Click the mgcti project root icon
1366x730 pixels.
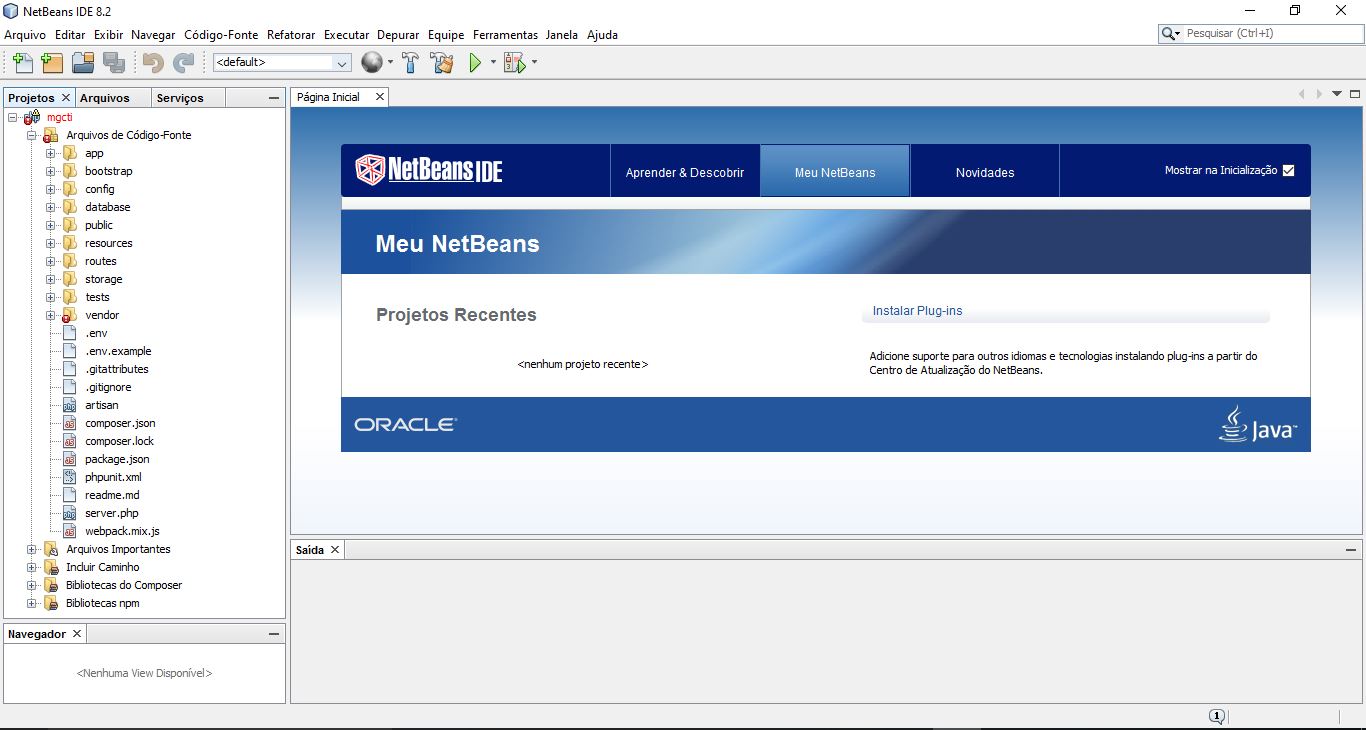[33, 117]
